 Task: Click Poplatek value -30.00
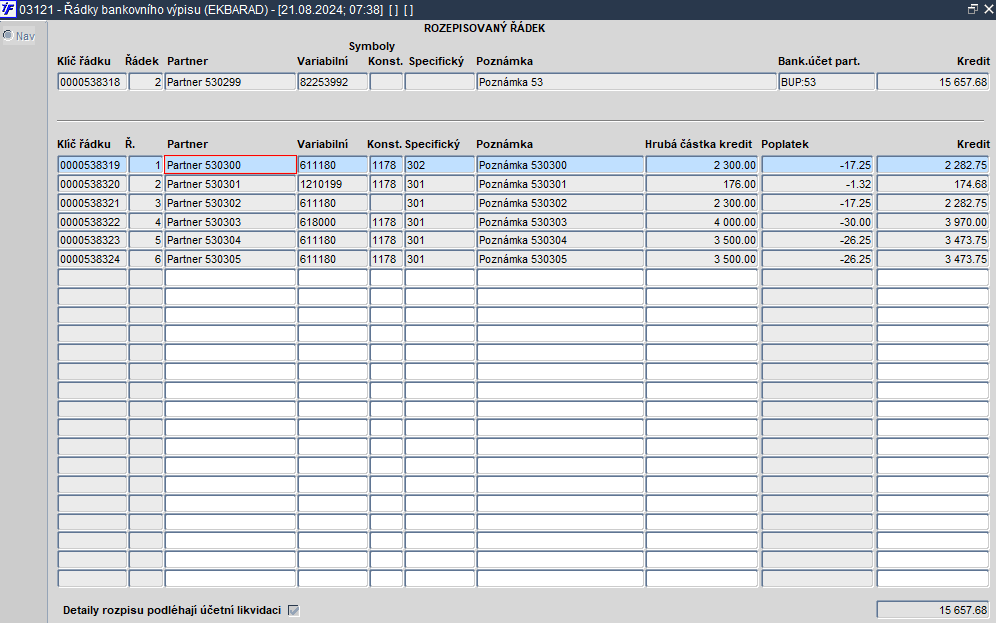click(x=818, y=222)
